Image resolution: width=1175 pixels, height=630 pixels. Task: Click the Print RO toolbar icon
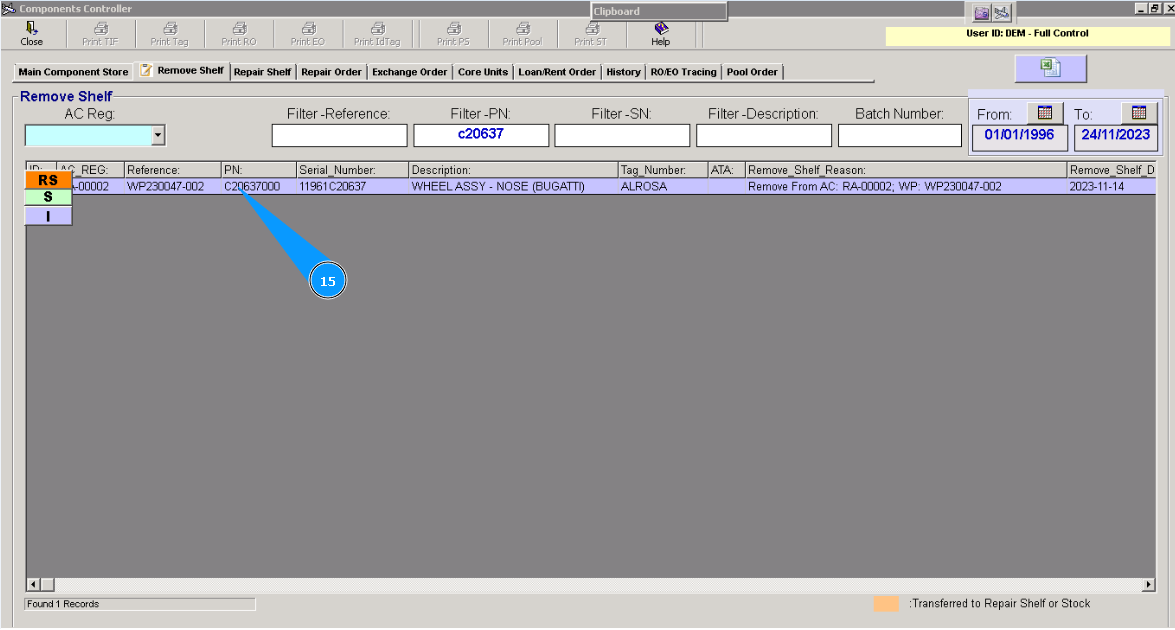tap(238, 34)
